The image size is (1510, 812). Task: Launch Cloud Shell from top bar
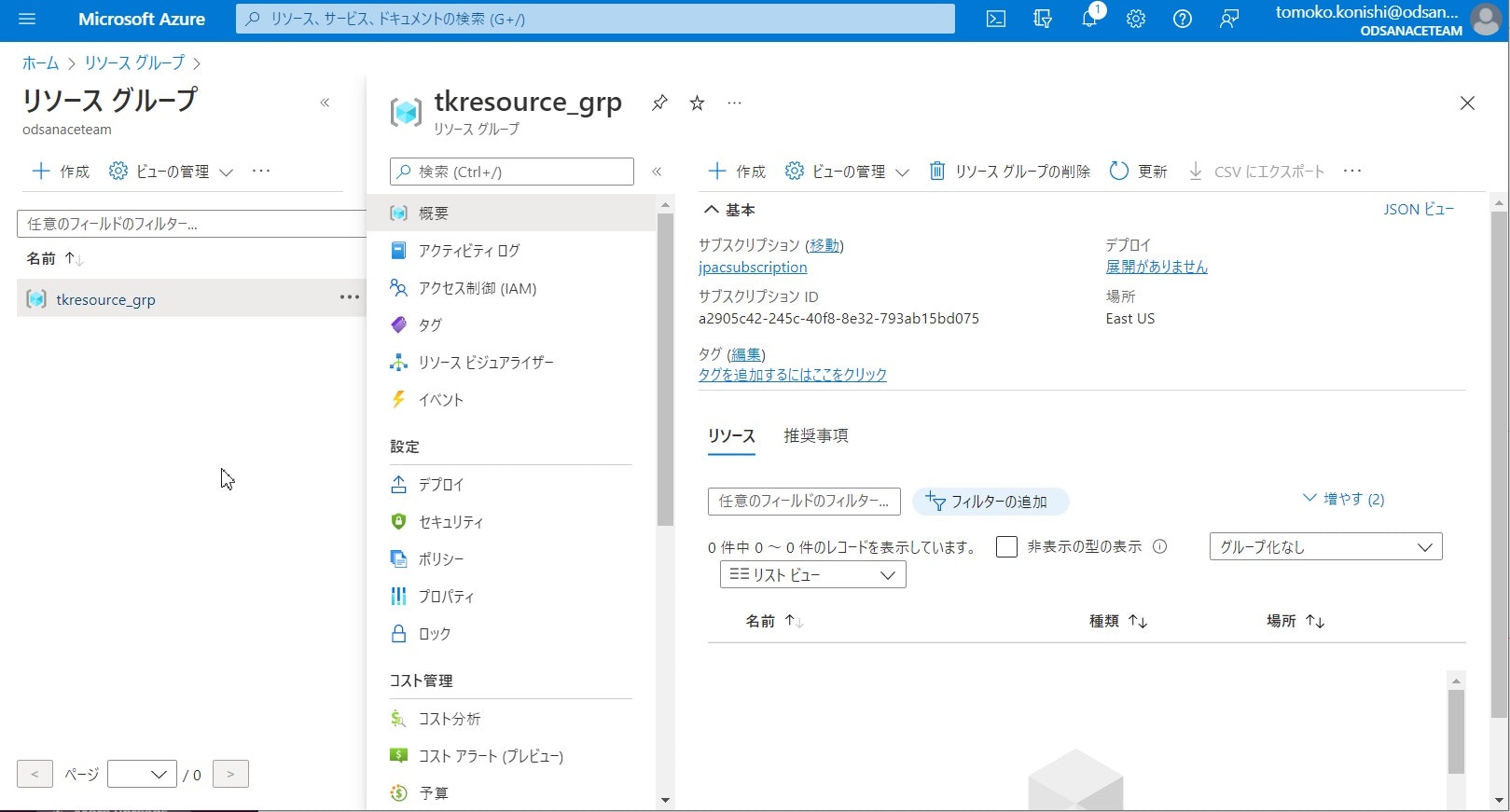click(x=996, y=19)
